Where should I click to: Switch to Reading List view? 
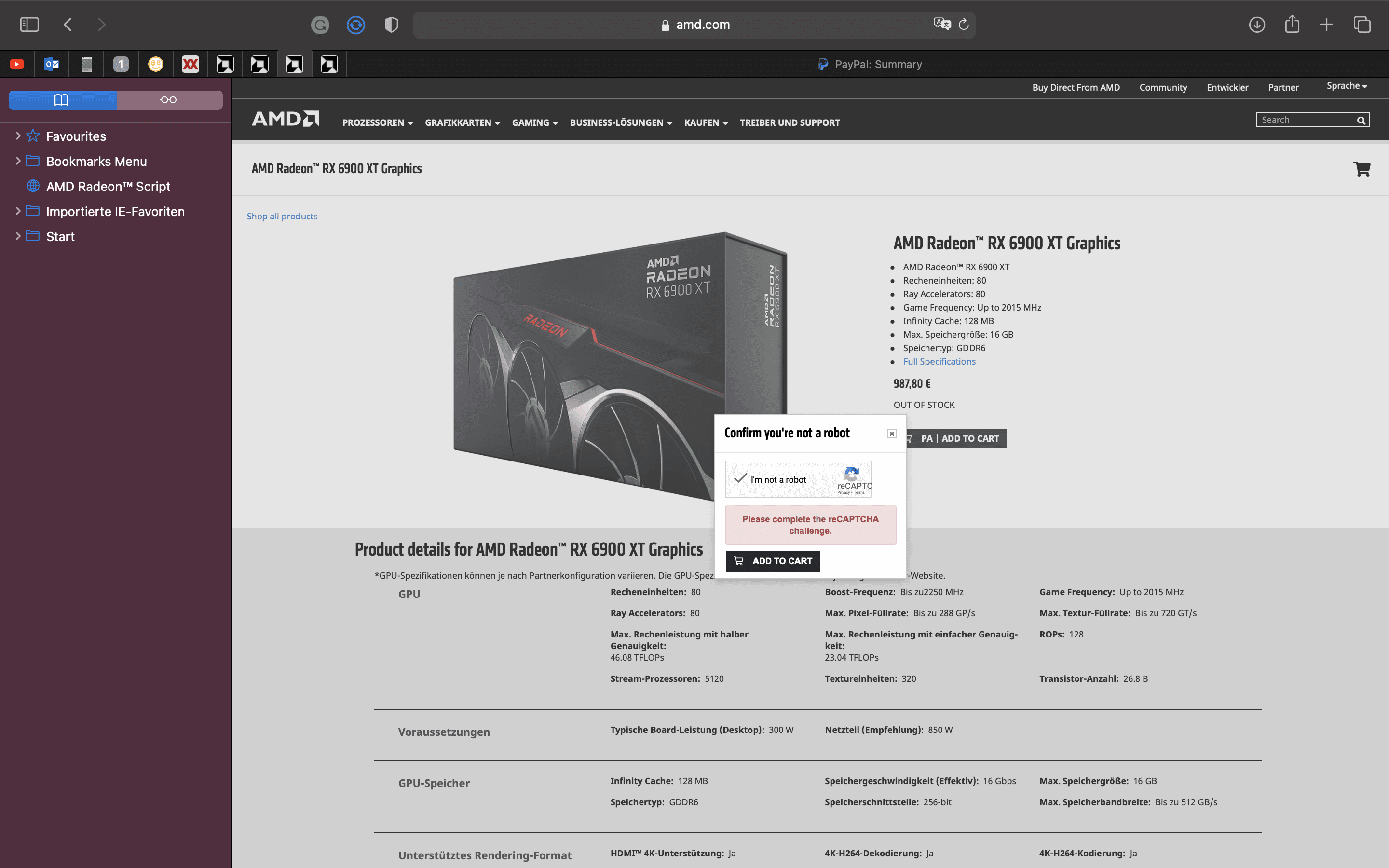coord(169,100)
